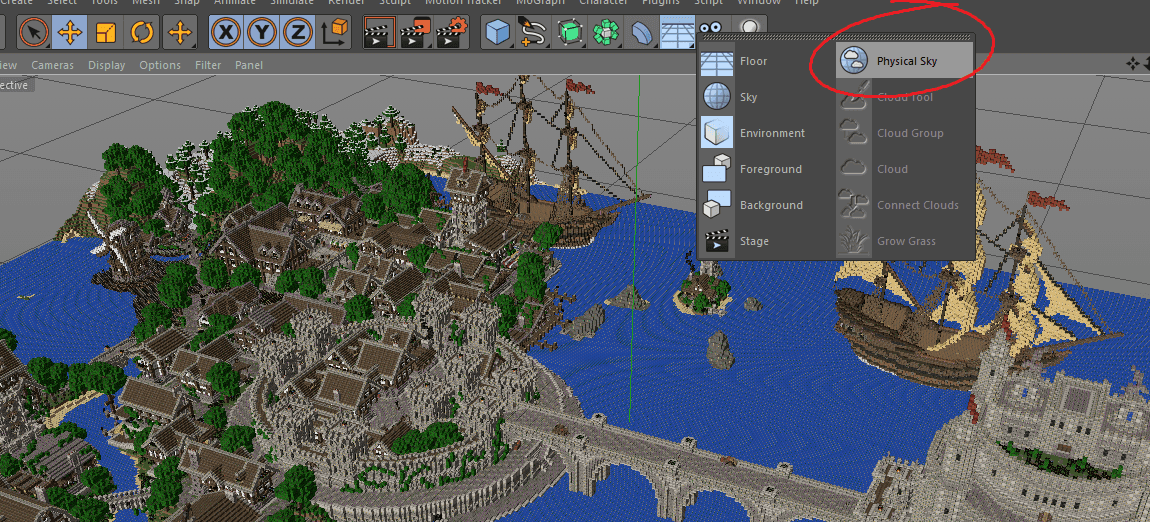Select Physical Sky in the popup
Screen dimensions: 1150x522
(904, 61)
